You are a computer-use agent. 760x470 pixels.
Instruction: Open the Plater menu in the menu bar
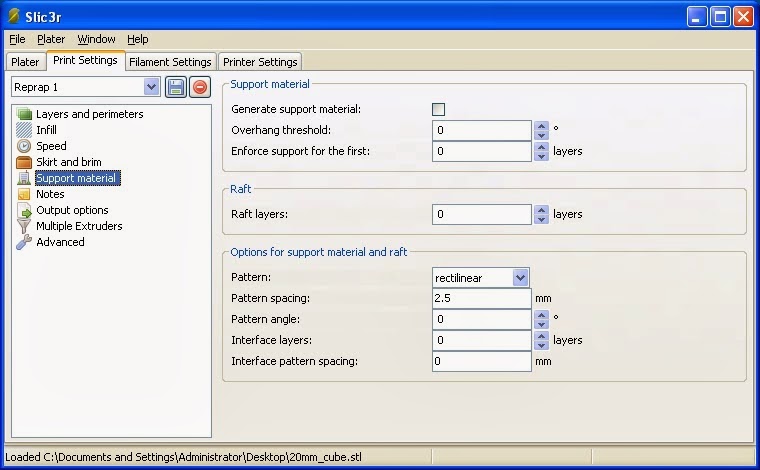51,39
